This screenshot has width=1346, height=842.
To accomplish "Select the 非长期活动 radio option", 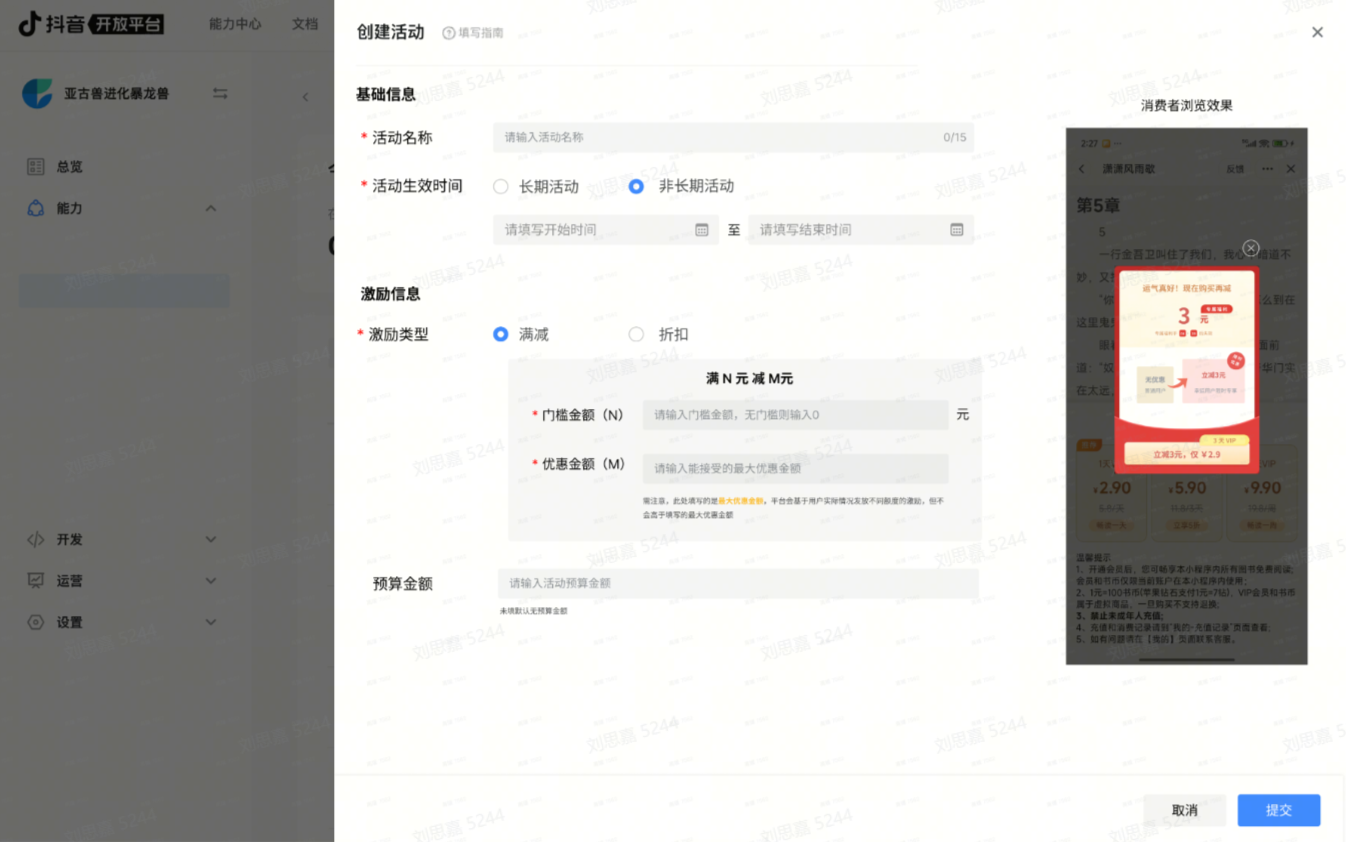I will [x=636, y=186].
